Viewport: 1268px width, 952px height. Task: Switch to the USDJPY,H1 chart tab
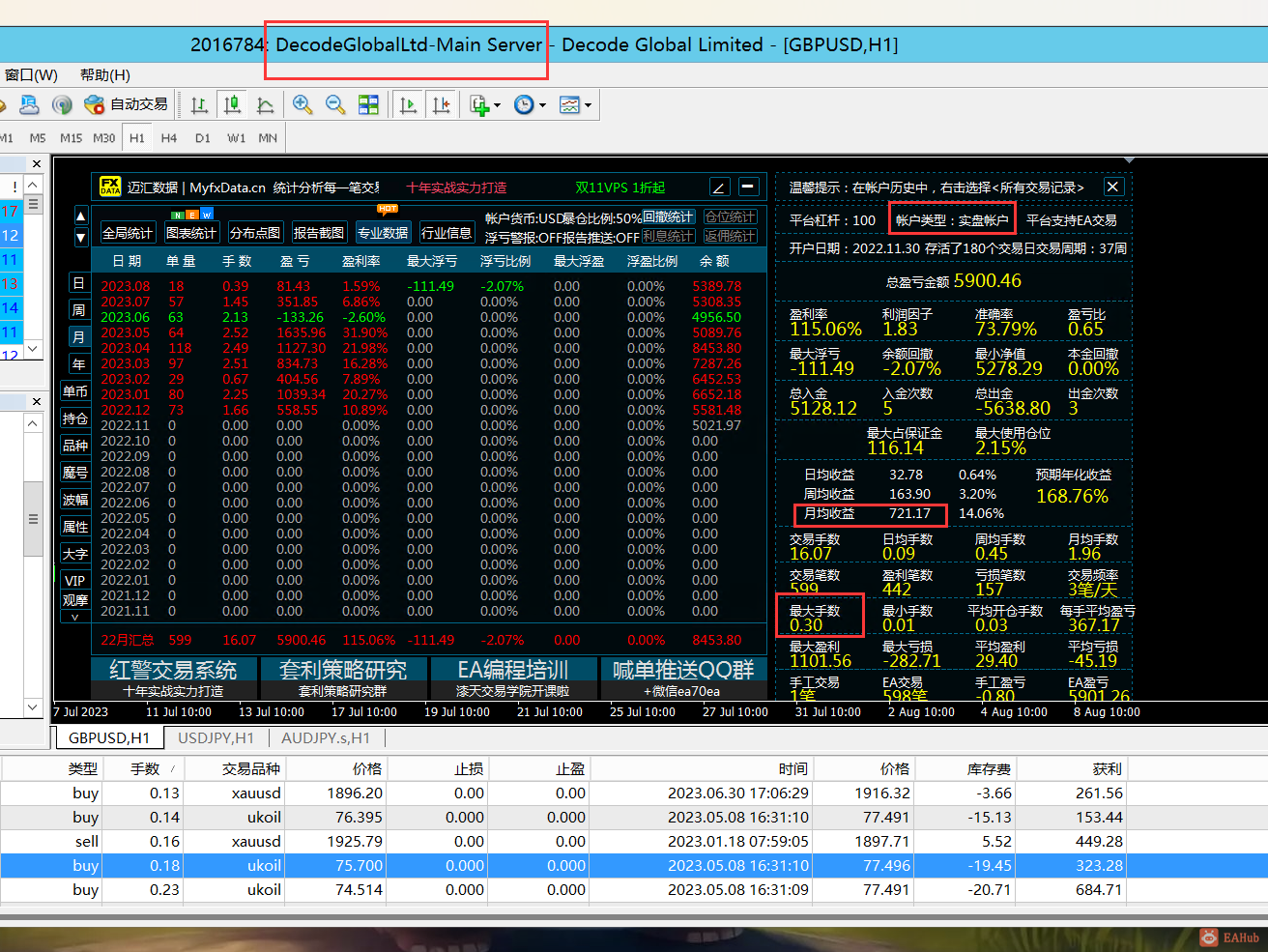tap(216, 737)
